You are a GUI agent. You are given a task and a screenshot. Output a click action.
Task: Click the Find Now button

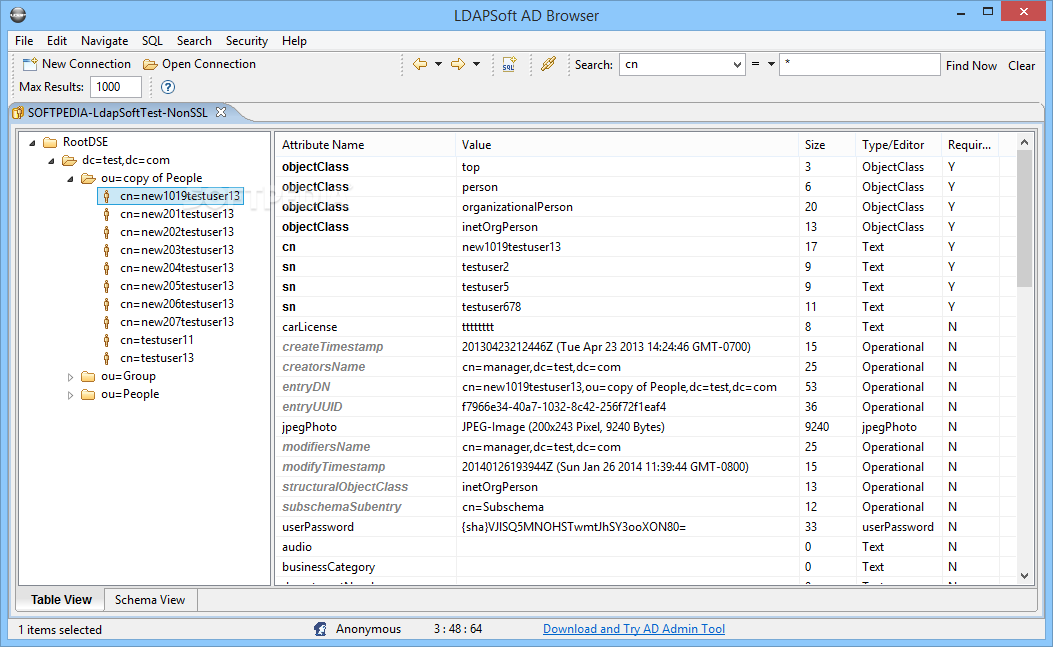coord(971,66)
